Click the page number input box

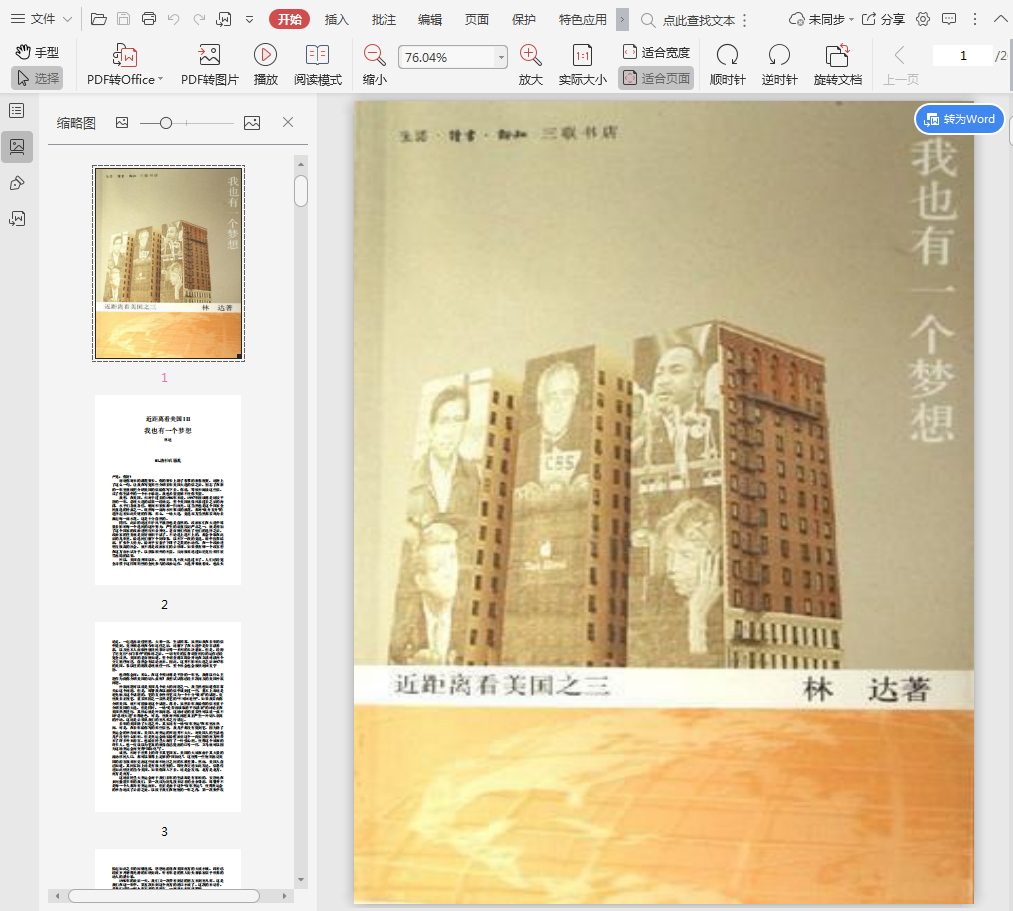(x=963, y=56)
